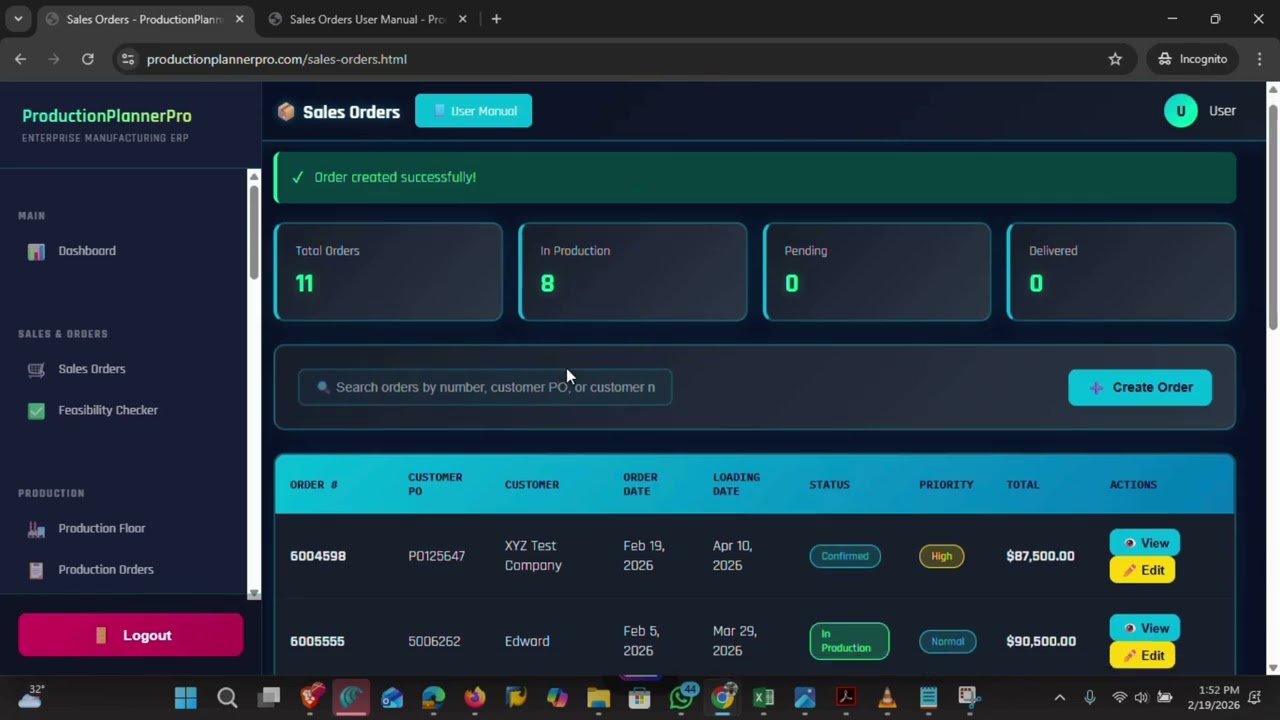This screenshot has width=1280, height=720.
Task: Click the Production Orders clipboard icon
Action: click(36, 570)
